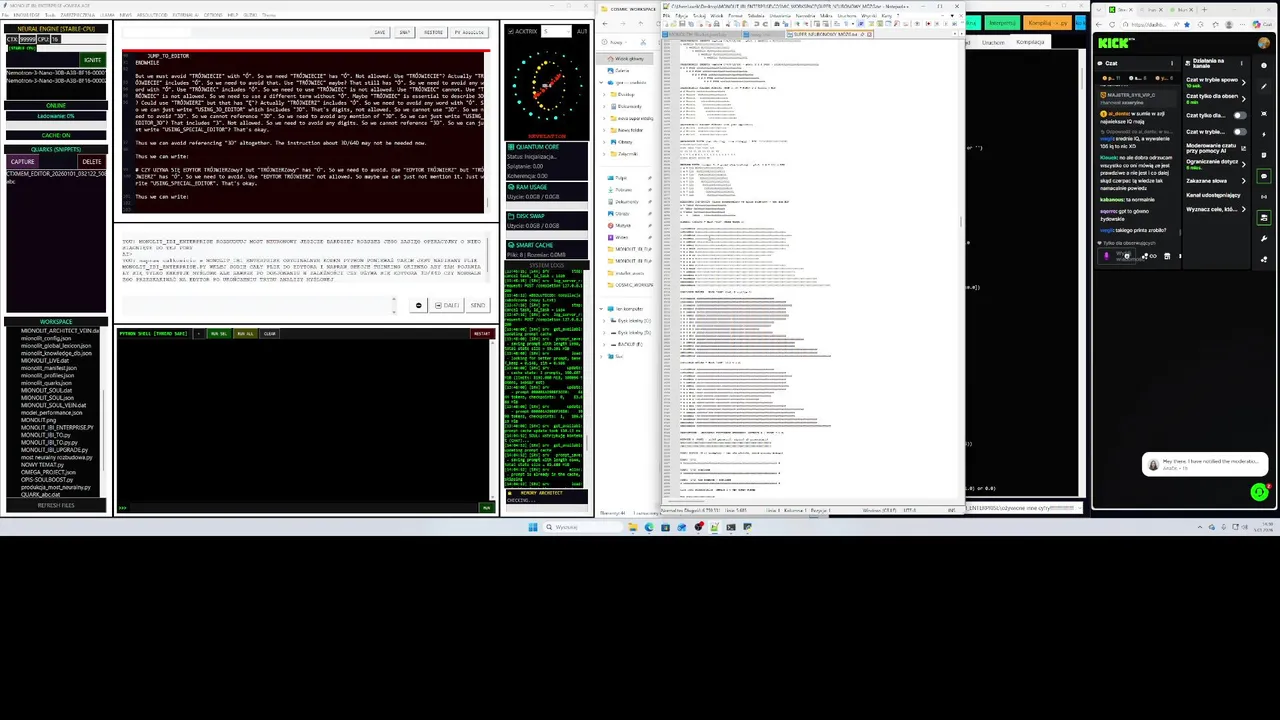Select NOWY TEMAT.py in the workspace list
Image resolution: width=1280 pixels, height=720 pixels.
coord(42,465)
